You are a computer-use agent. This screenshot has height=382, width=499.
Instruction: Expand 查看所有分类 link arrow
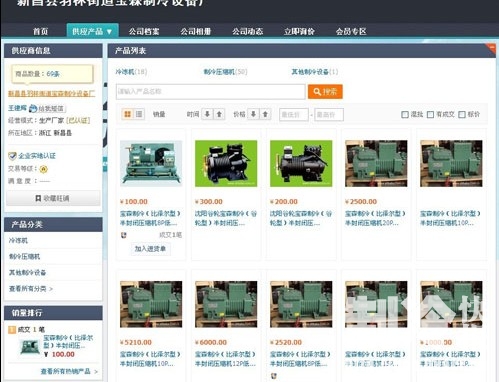coord(51,289)
